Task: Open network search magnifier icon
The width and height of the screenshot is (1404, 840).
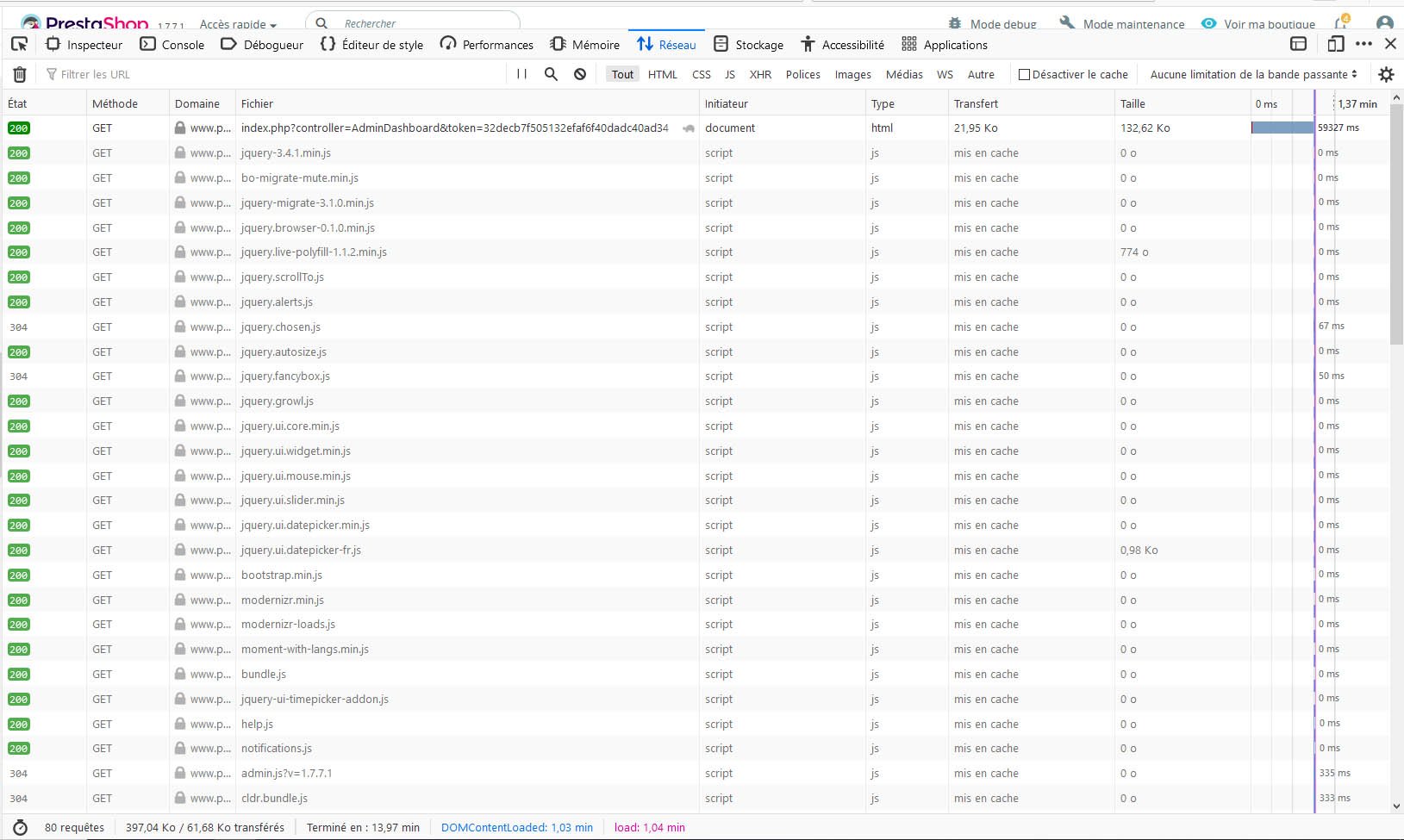Action: (551, 74)
